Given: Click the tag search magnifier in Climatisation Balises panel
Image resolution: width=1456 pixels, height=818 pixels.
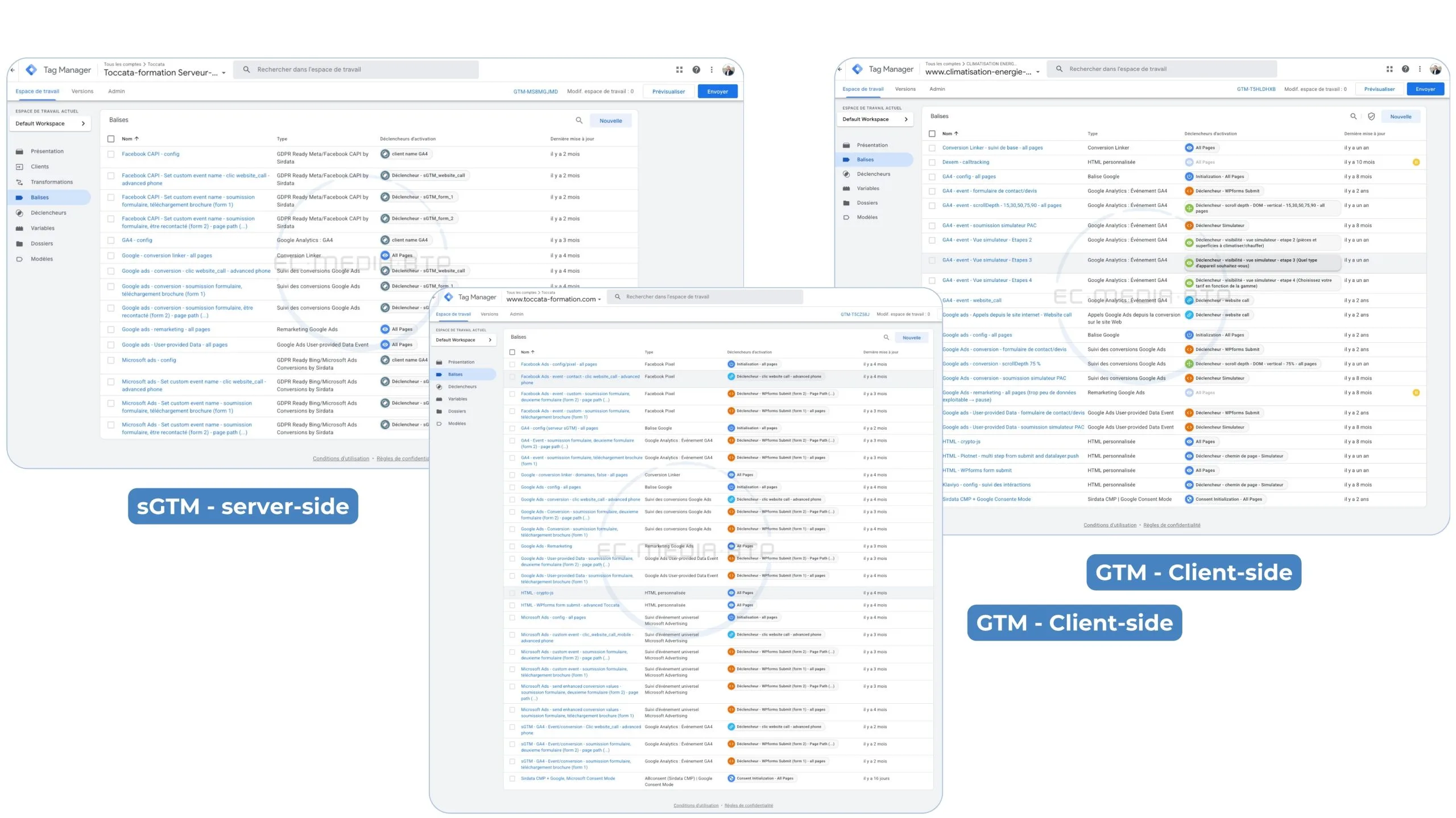Looking at the screenshot, I should click(1353, 117).
